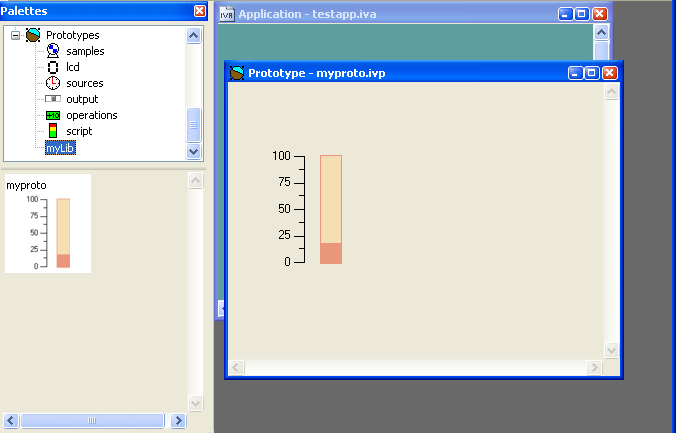Select the lcd palette icon
Image resolution: width=676 pixels, height=433 pixels.
pos(53,67)
